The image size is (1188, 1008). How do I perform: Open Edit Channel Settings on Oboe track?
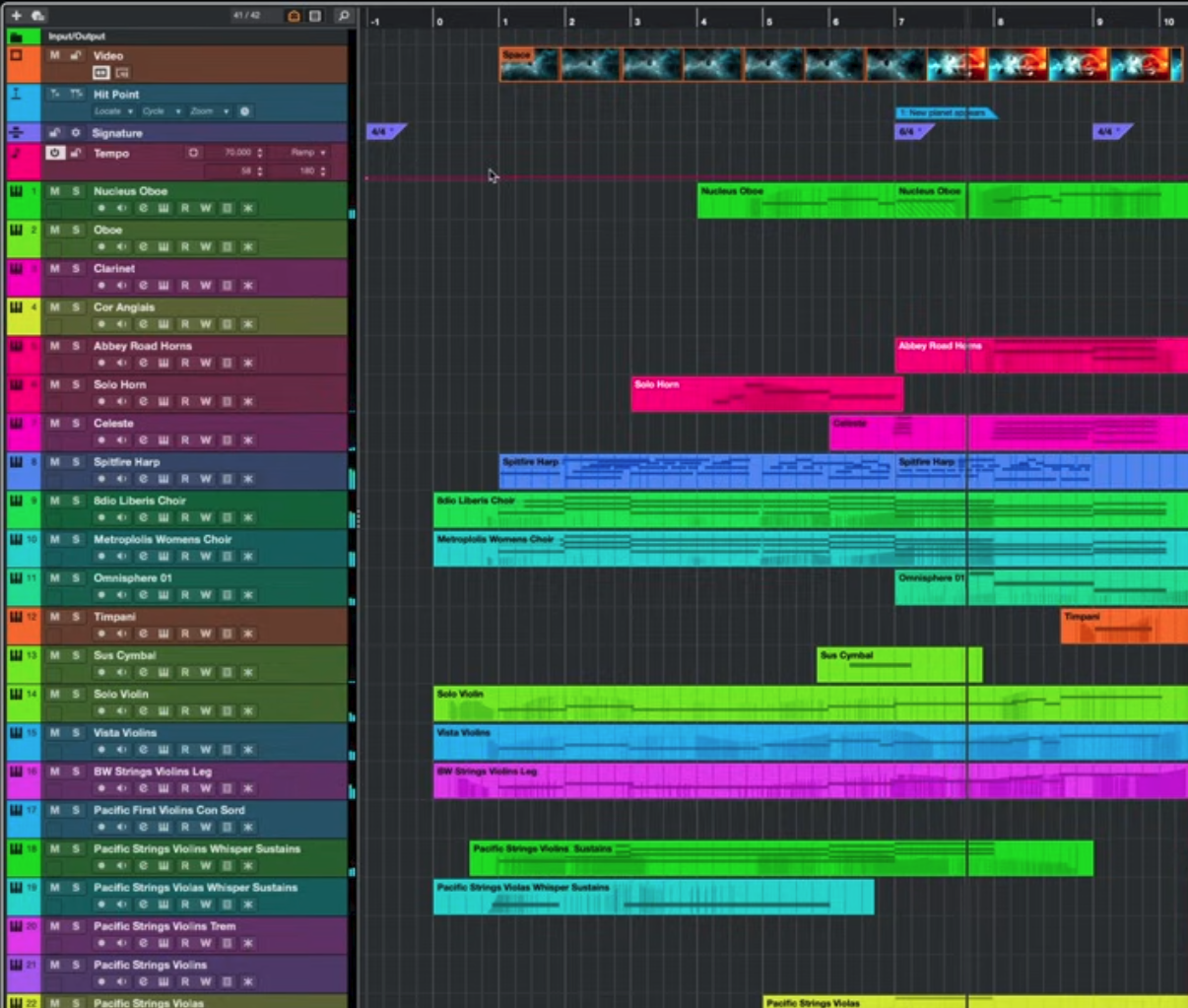143,247
